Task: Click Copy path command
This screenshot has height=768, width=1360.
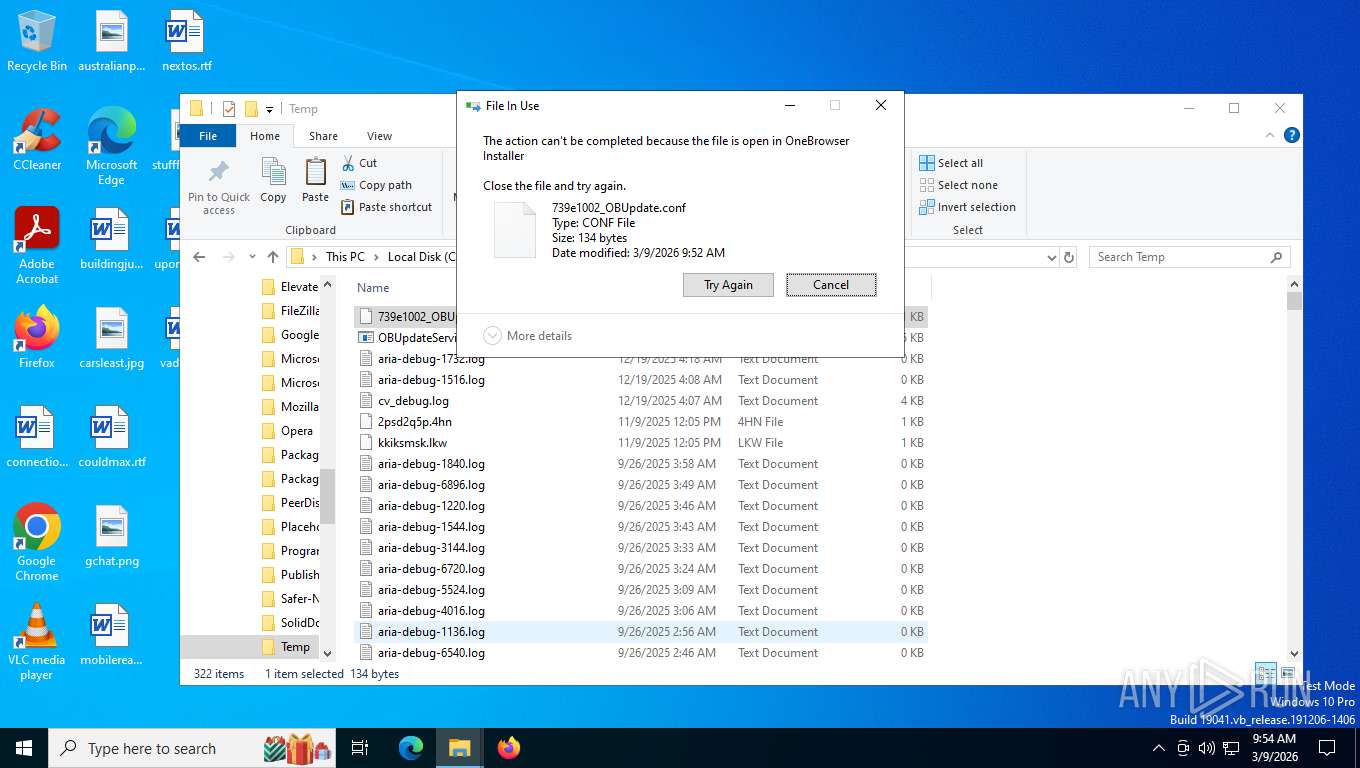Action: (376, 185)
